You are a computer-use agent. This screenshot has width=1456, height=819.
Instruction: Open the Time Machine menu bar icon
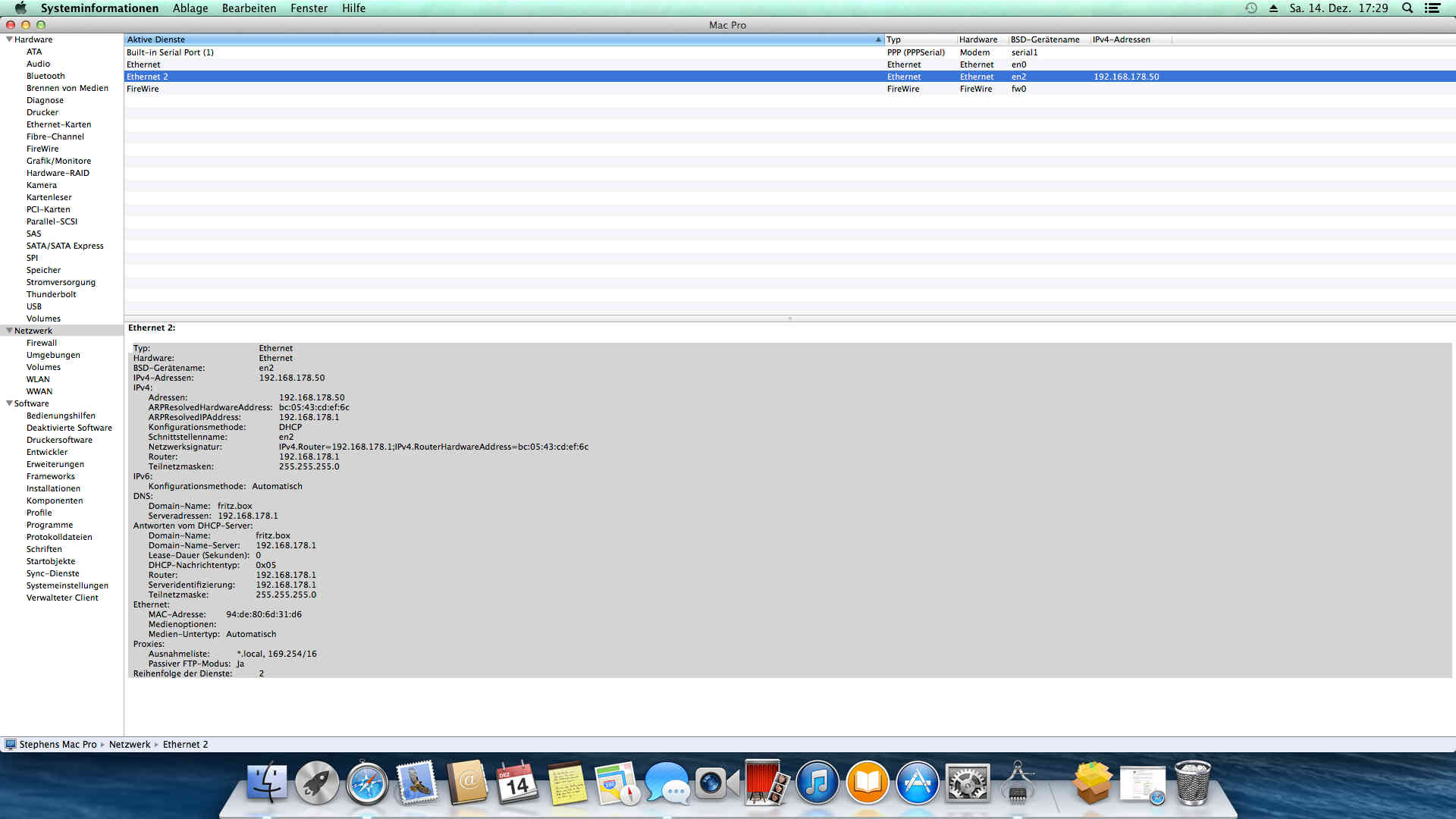point(1251,8)
